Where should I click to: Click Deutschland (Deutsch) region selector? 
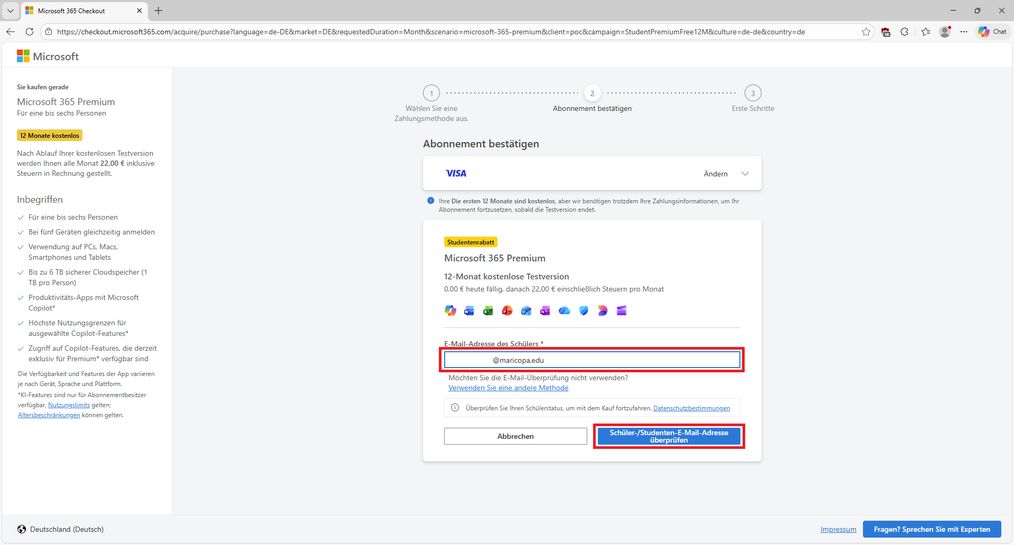click(60, 529)
